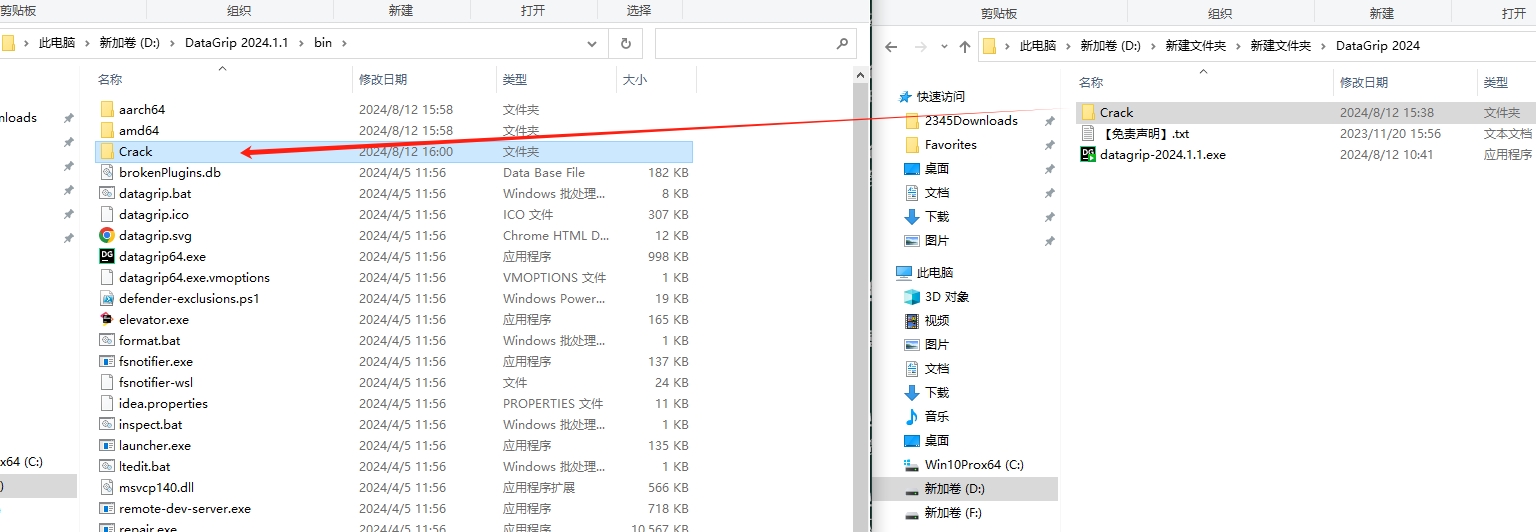Select the datagrip.ico file icon
Screen dimensions: 1536x532
[x=107, y=214]
